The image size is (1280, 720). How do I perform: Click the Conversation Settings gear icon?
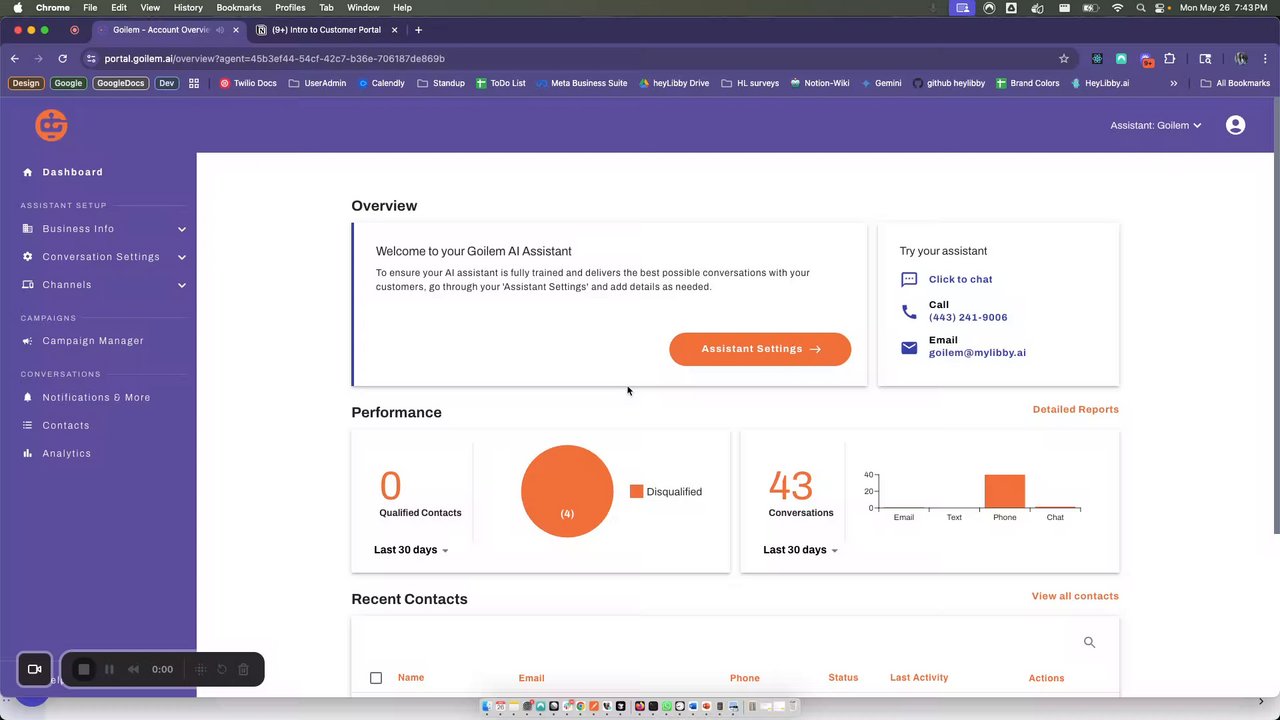click(27, 257)
